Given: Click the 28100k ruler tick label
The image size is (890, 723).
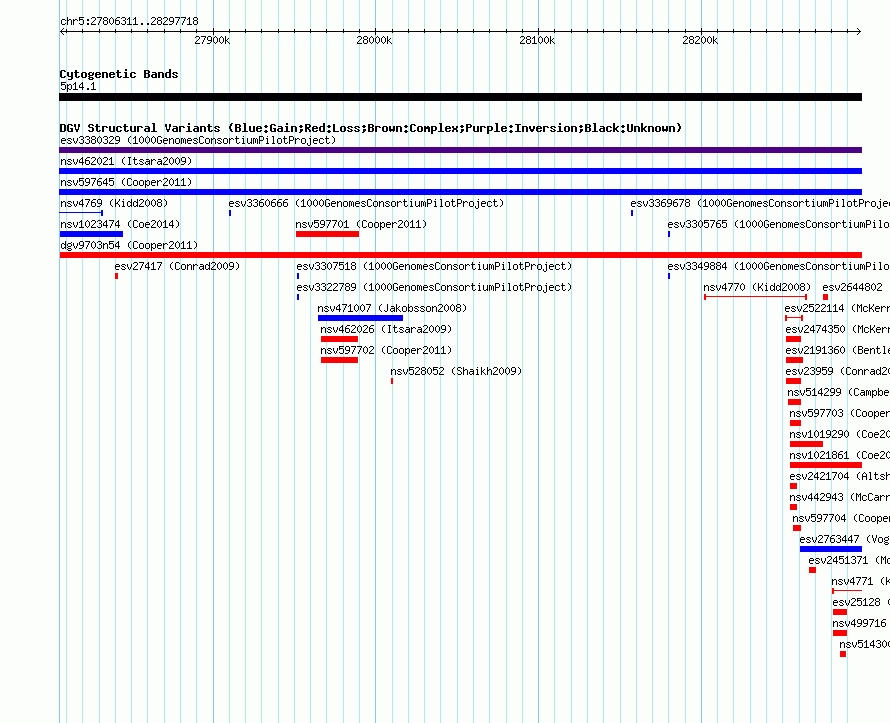Looking at the screenshot, I should (x=537, y=40).
